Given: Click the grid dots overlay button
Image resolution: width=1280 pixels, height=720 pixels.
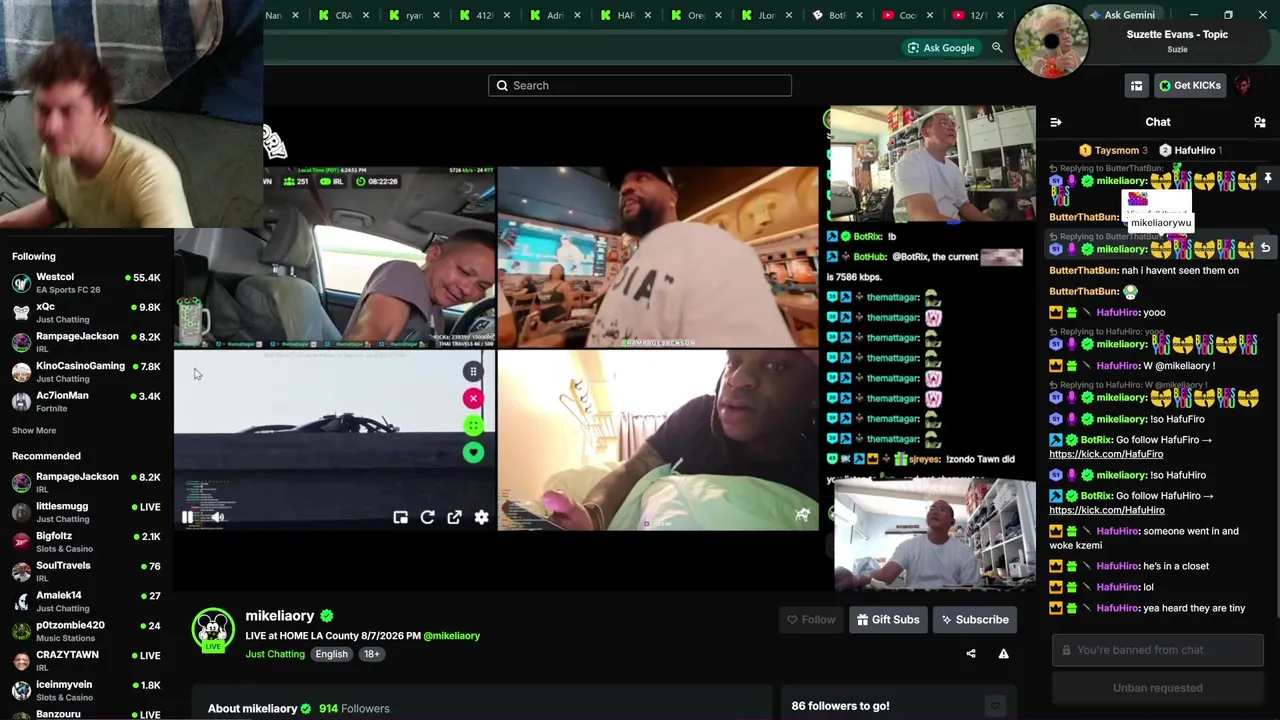Looking at the screenshot, I should coord(473,372).
